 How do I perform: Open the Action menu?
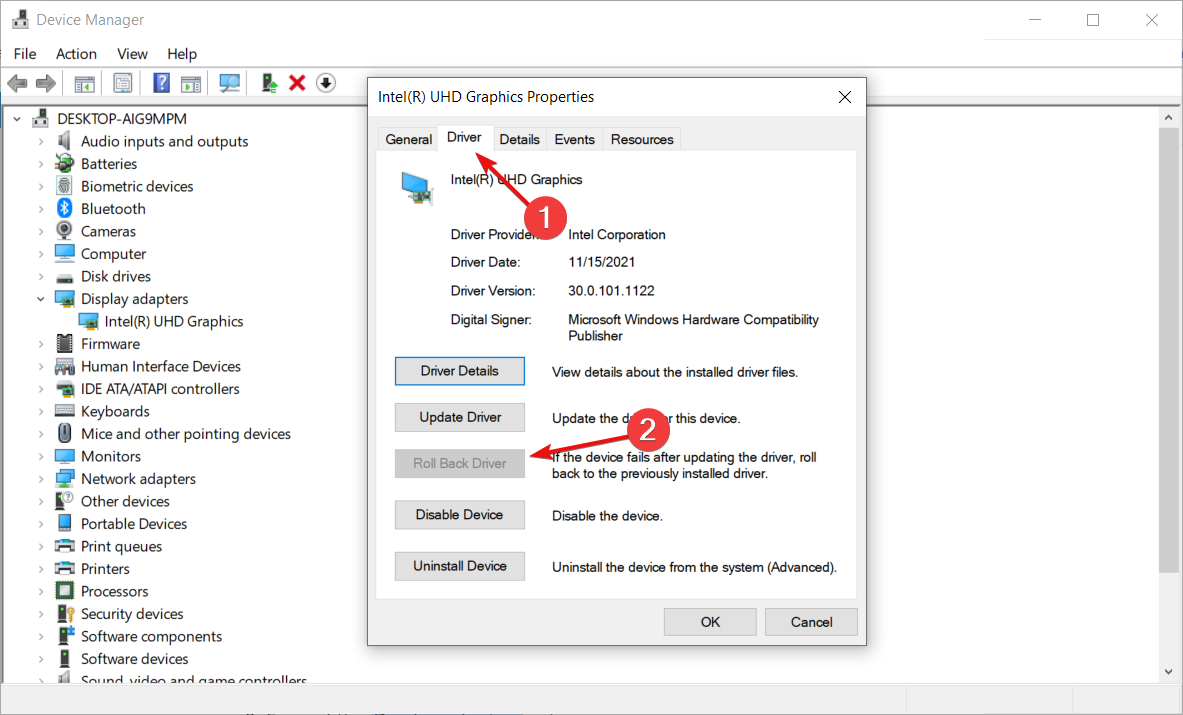pos(76,54)
